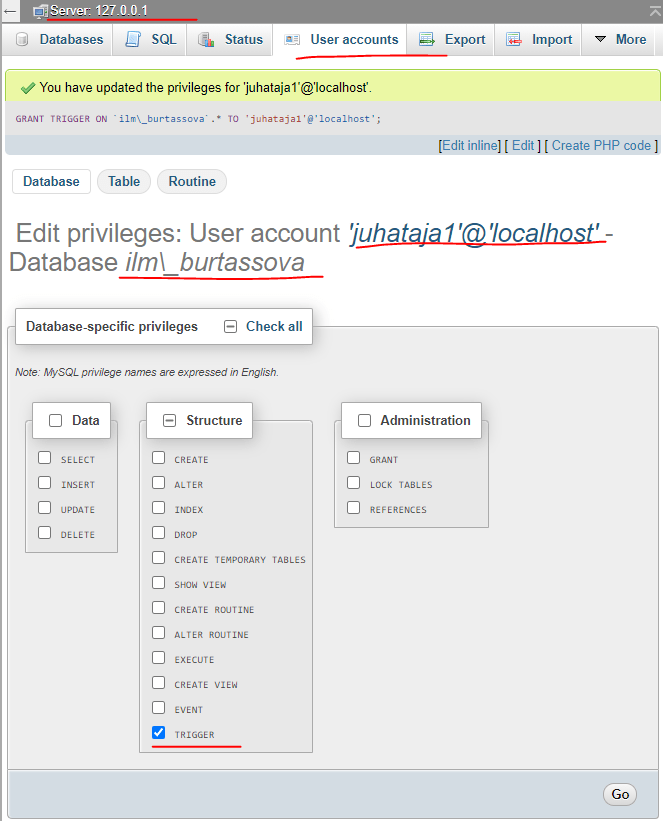Tick the GRANT privilege checkbox

(x=353, y=458)
